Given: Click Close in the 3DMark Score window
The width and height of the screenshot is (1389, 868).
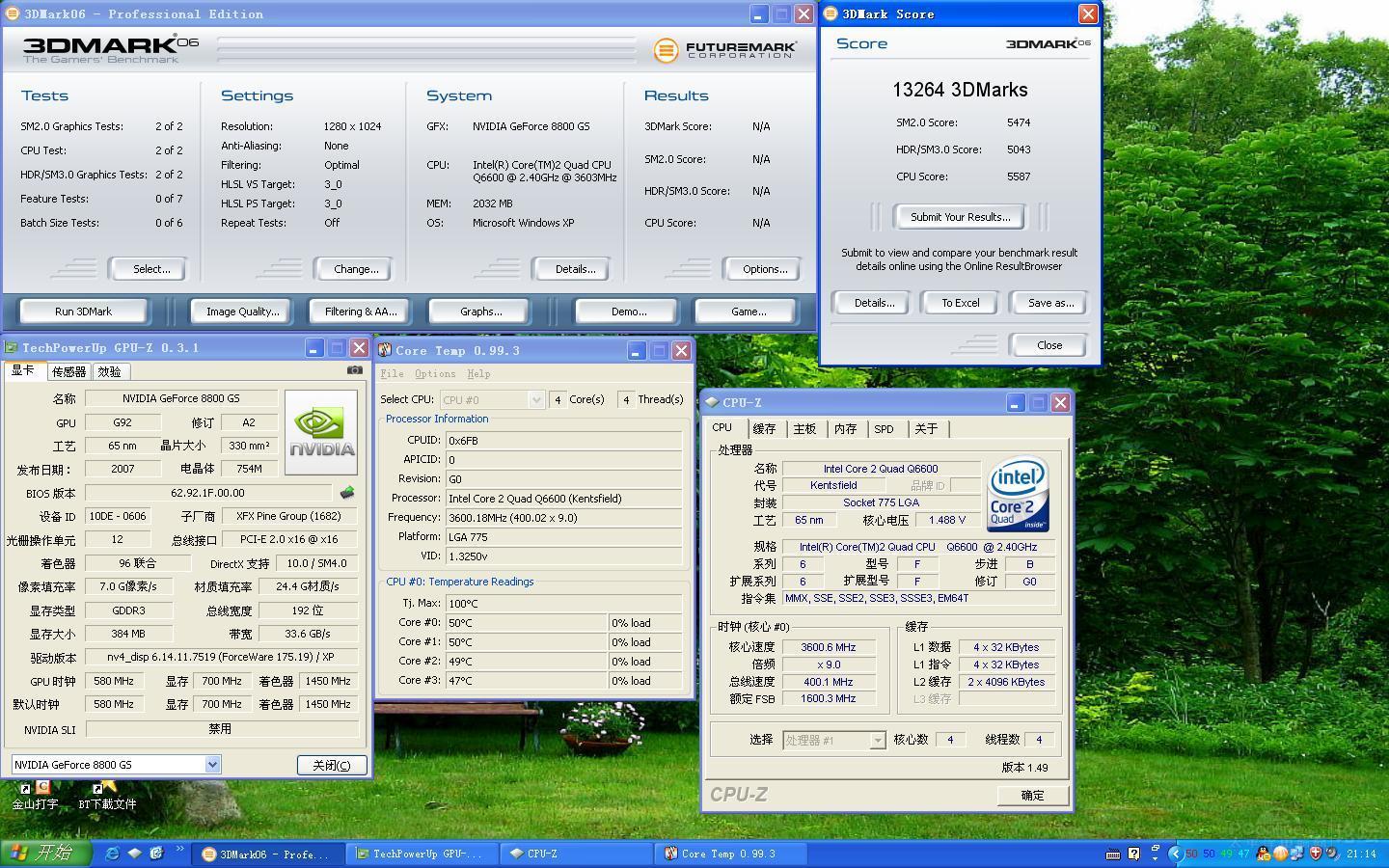Looking at the screenshot, I should click(1049, 345).
